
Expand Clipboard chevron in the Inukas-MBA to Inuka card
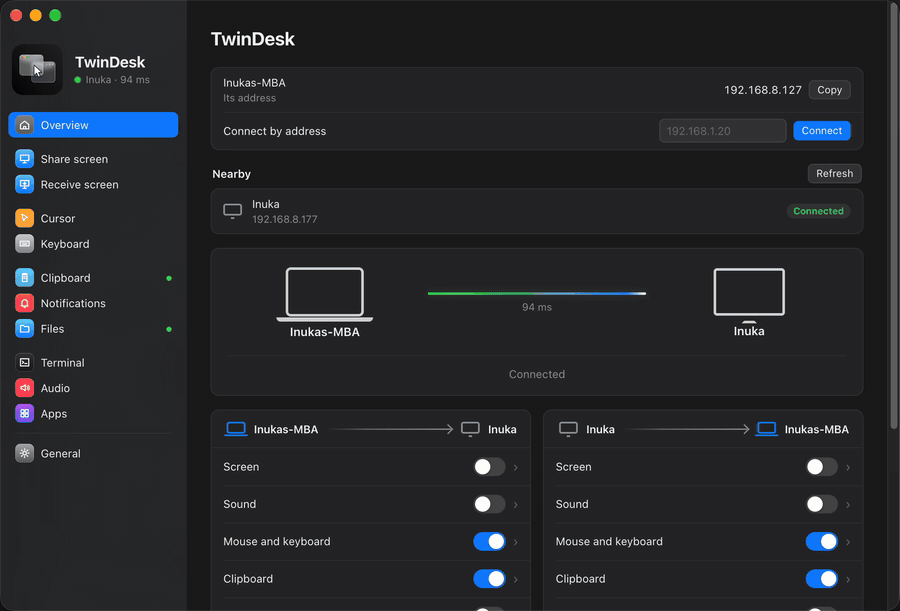click(515, 579)
